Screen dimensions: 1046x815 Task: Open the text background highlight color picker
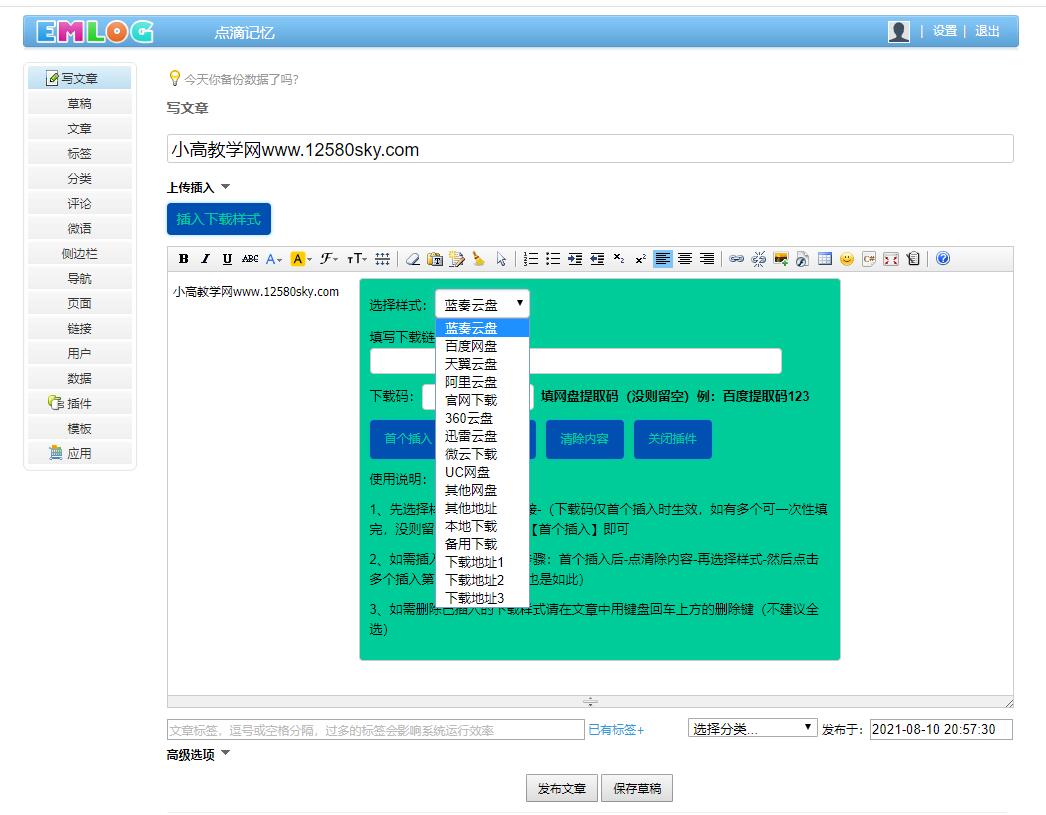[x=301, y=259]
